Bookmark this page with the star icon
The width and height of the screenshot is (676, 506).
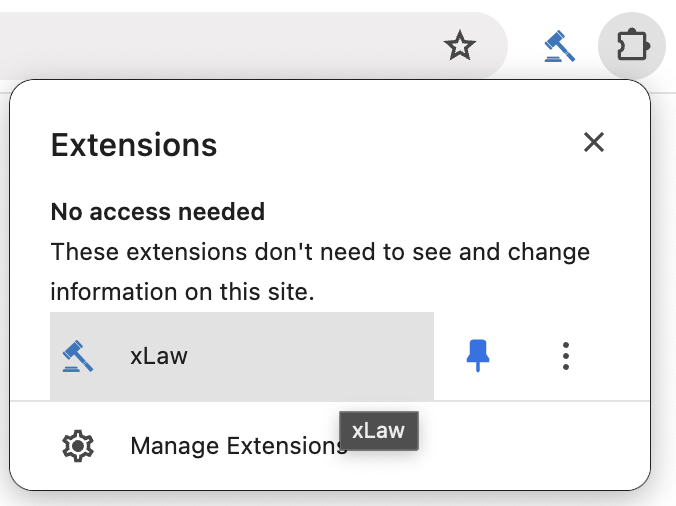pos(460,45)
